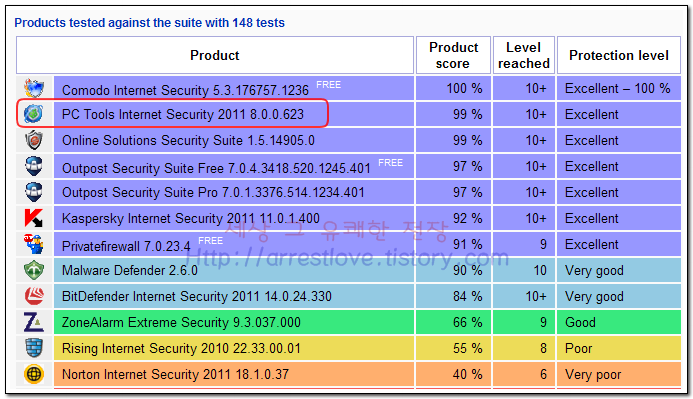The image size is (693, 399).
Task: Click the Kaspersky Internet Security icon
Action: (34, 218)
